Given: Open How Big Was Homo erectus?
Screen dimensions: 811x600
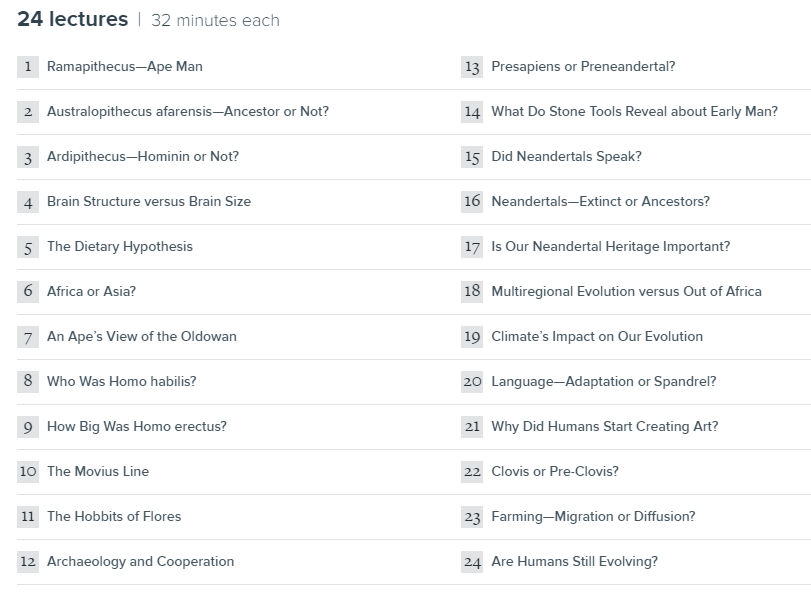Looking at the screenshot, I should click(137, 427).
